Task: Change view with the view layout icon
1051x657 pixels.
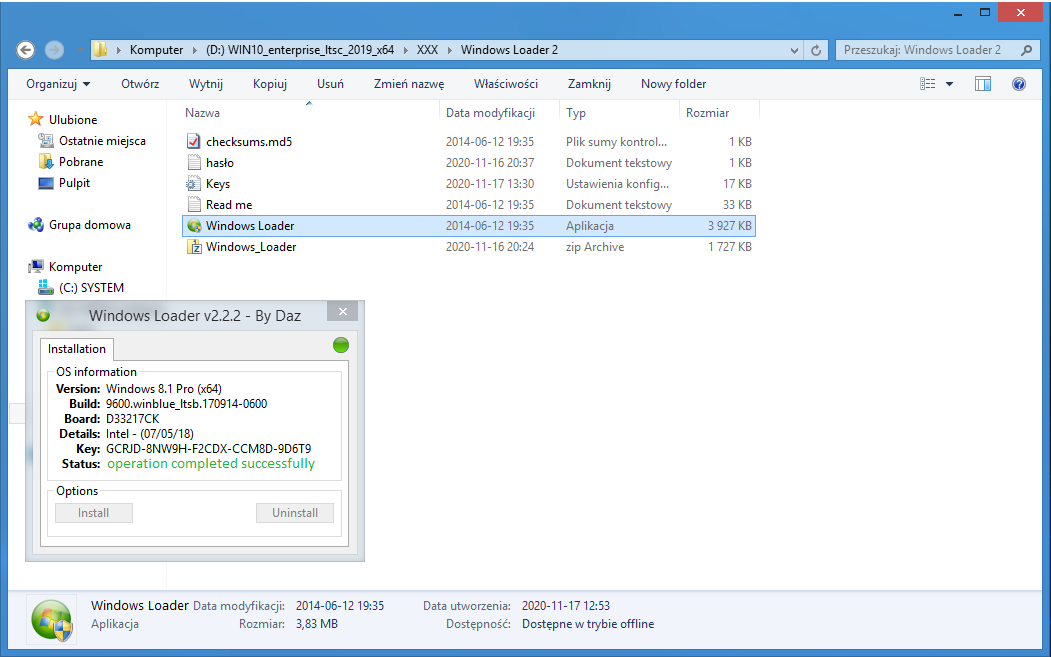Action: coord(928,84)
